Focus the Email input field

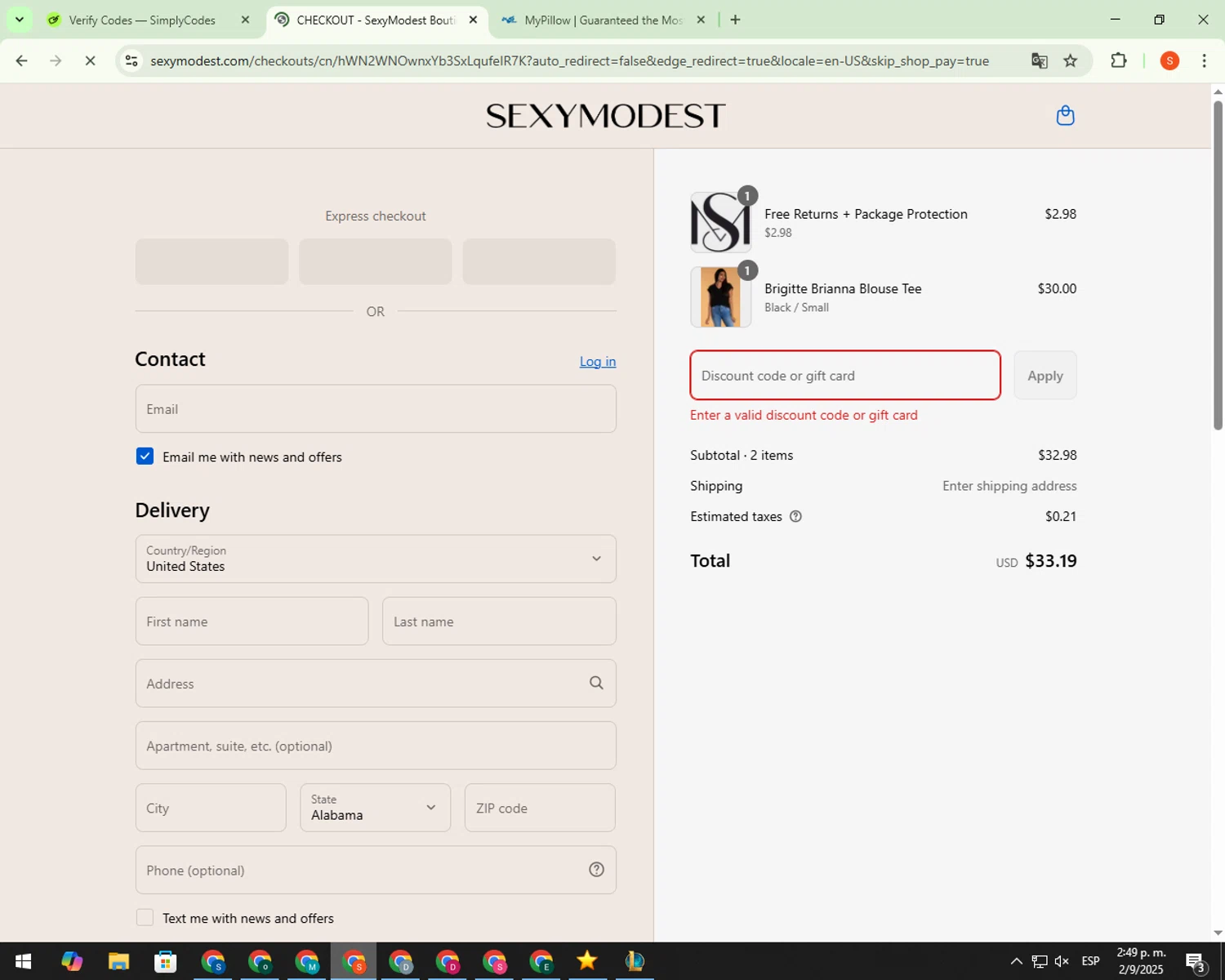[376, 408]
